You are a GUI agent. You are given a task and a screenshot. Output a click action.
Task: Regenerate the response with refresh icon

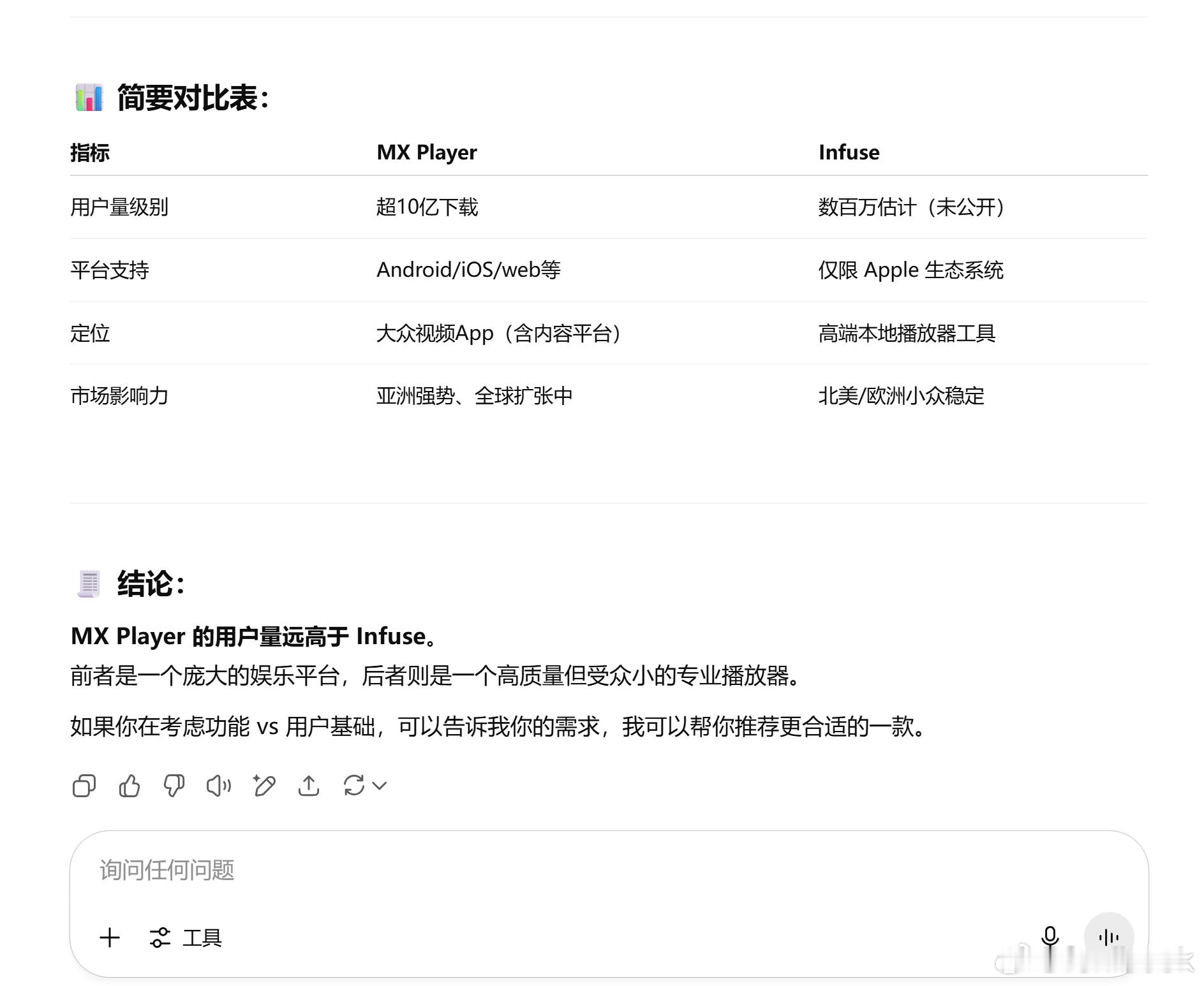coord(354,786)
